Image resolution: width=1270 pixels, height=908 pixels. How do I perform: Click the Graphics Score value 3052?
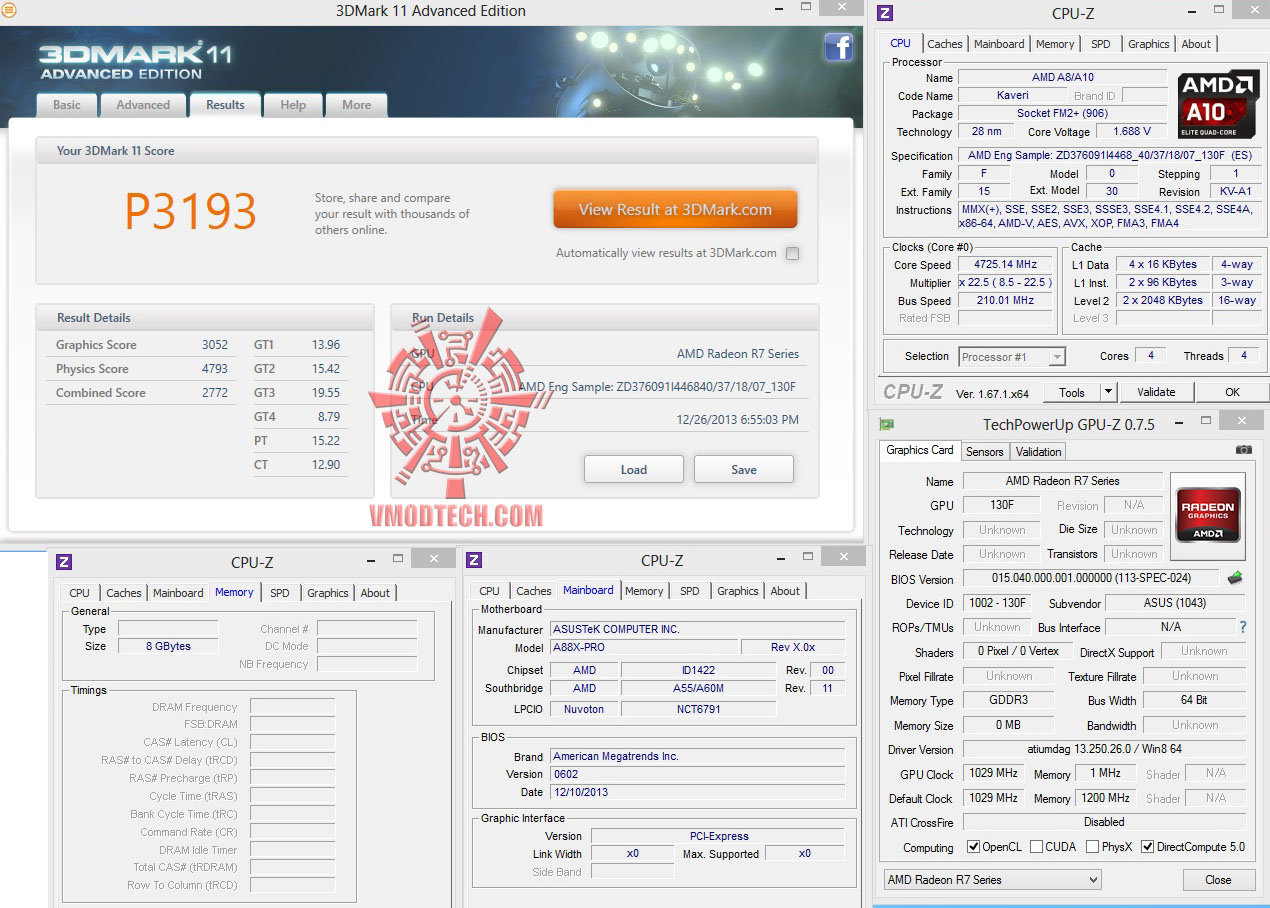(x=215, y=345)
